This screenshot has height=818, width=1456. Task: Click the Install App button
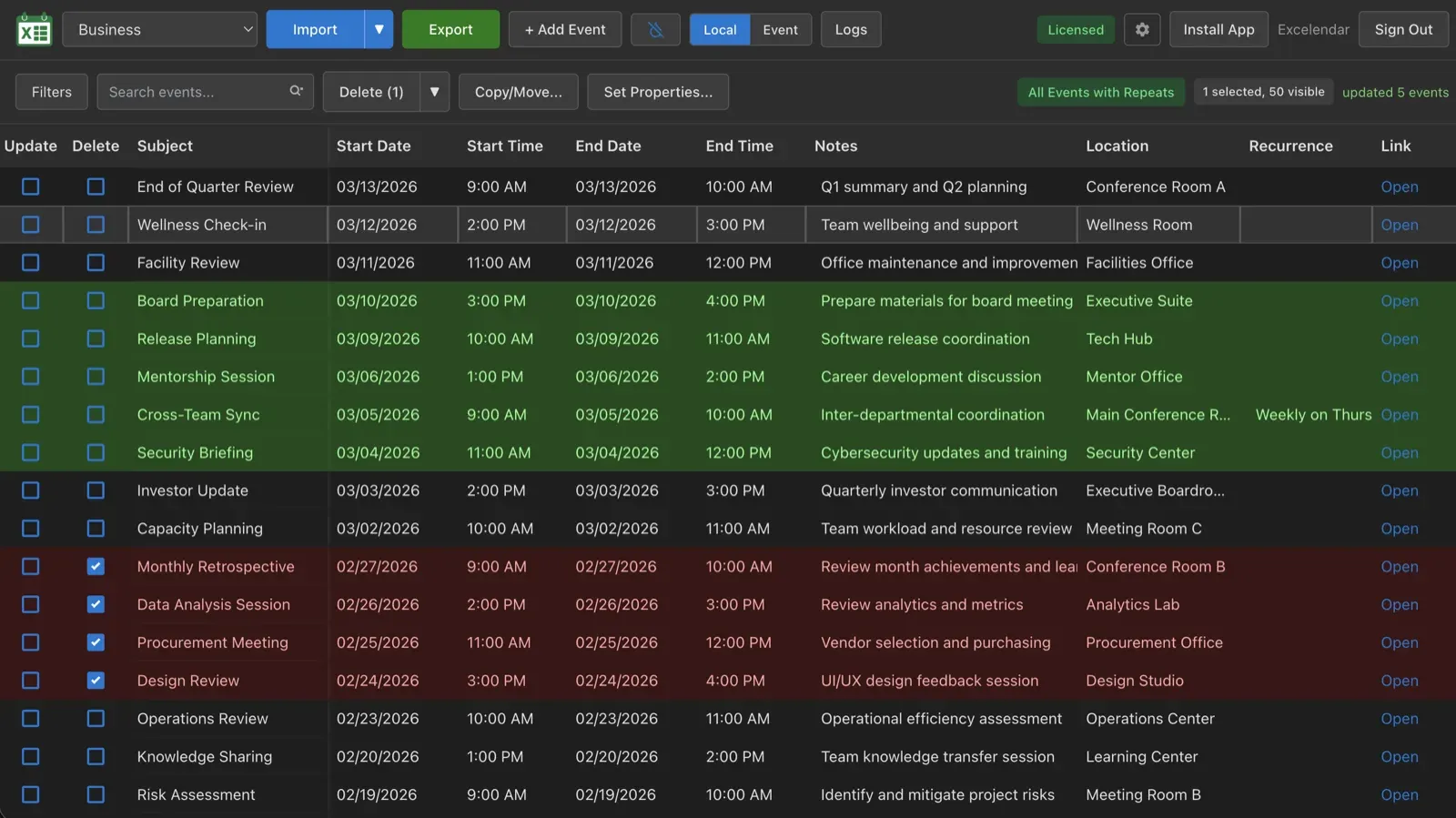[1218, 29]
